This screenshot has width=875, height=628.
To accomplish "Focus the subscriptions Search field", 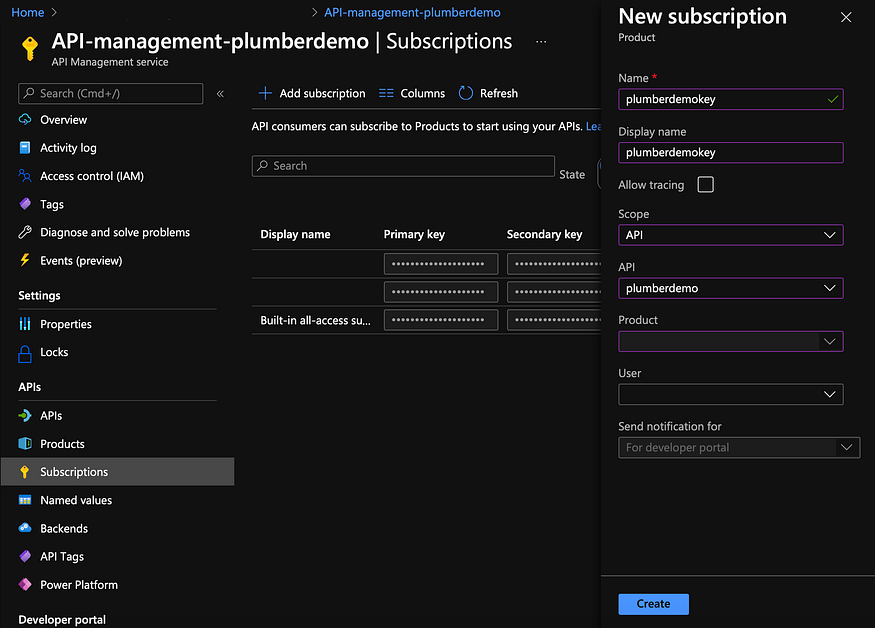I will (x=403, y=166).
